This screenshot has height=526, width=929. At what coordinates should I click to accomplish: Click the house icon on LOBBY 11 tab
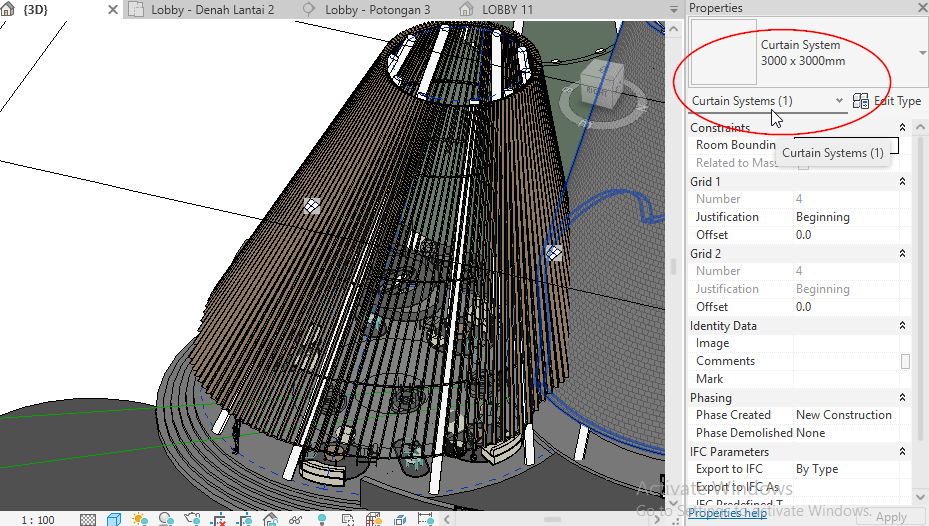point(466,9)
